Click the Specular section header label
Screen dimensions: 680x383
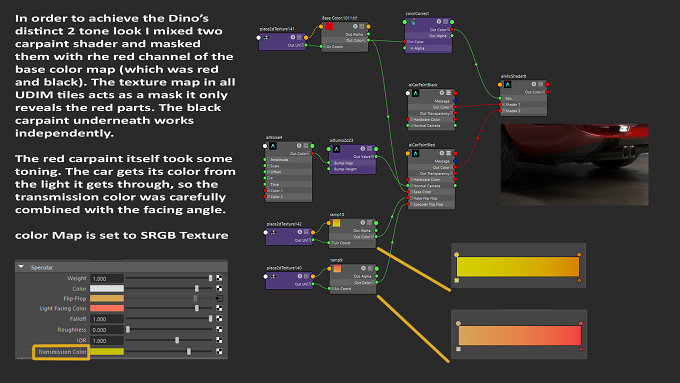tap(42, 268)
